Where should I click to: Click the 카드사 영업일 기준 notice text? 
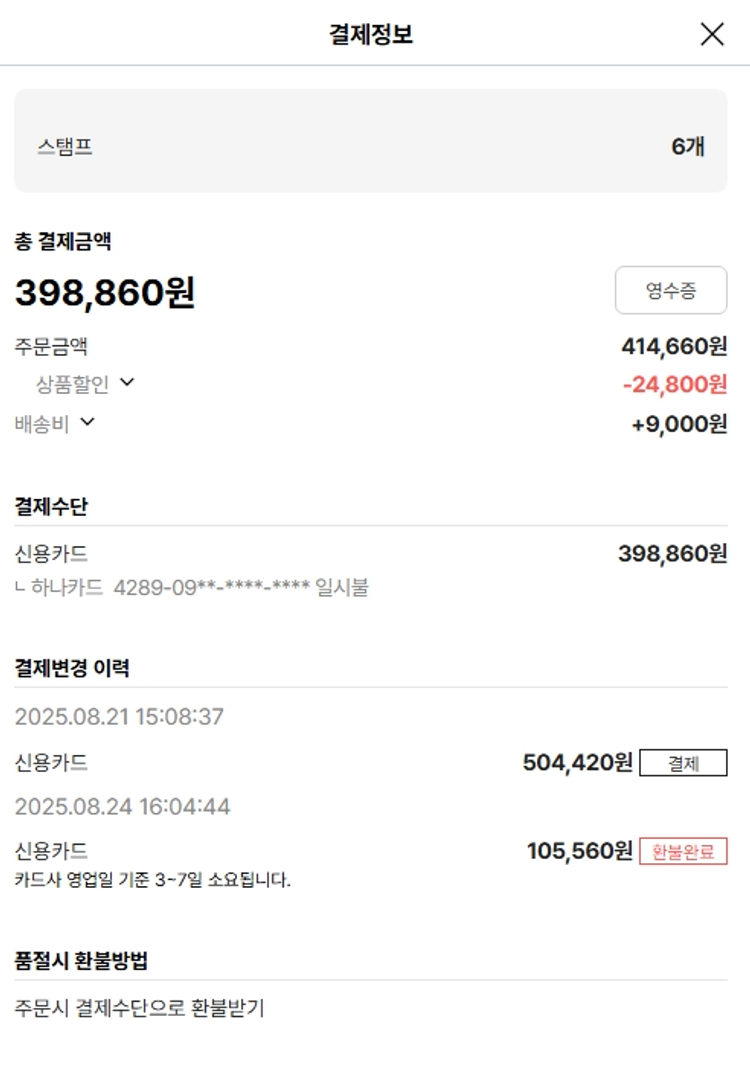[x=153, y=881]
